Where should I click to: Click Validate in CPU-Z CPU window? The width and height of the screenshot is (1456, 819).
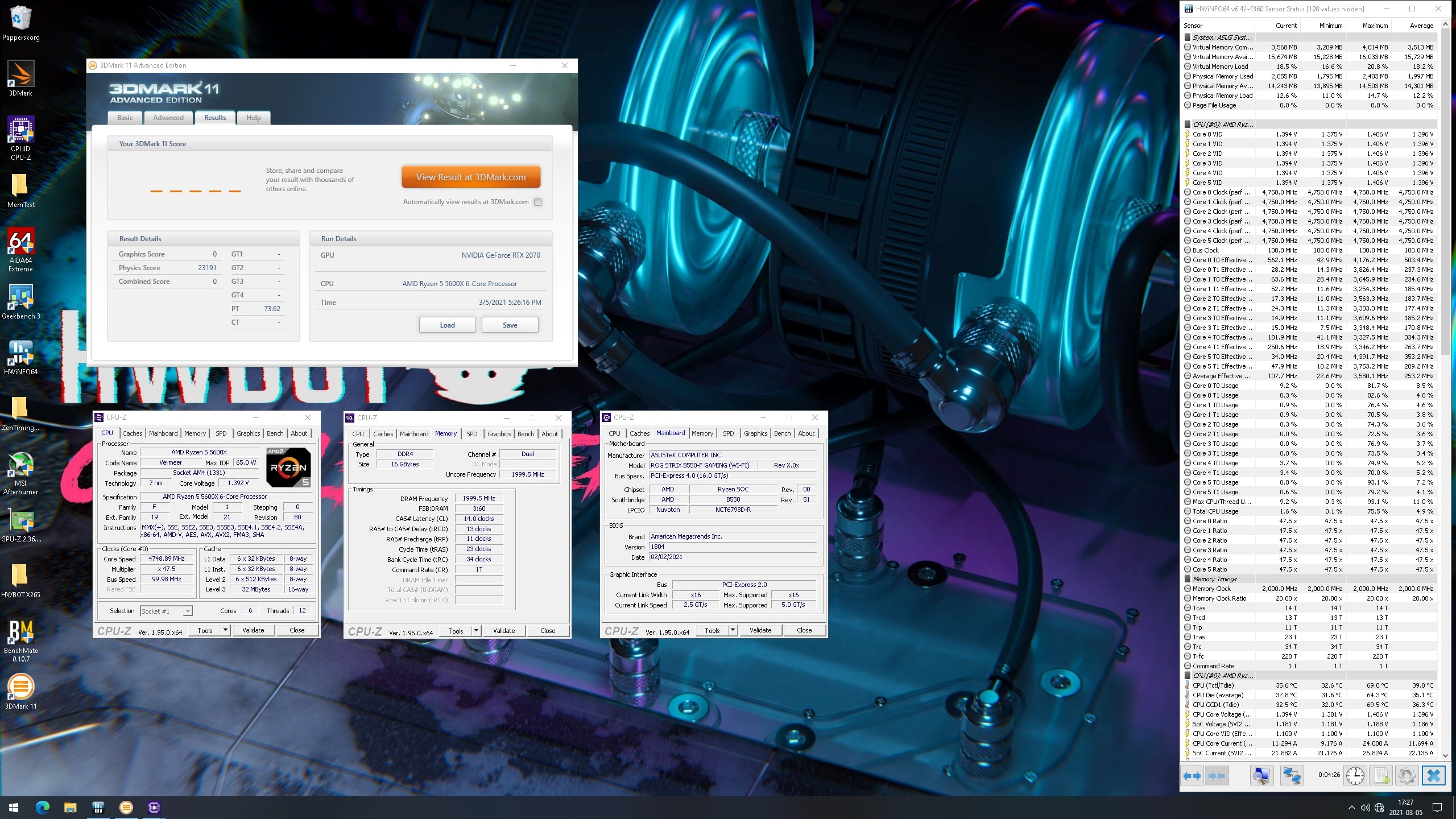point(253,630)
